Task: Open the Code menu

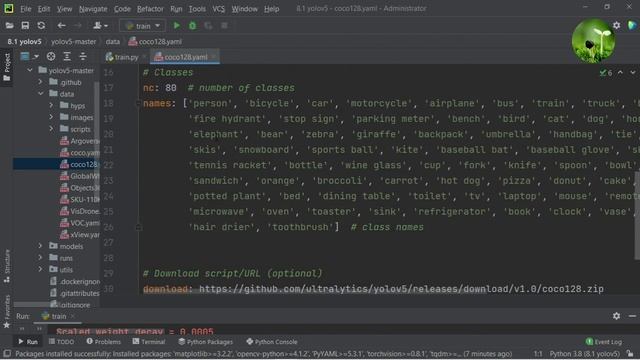Action: point(122,9)
